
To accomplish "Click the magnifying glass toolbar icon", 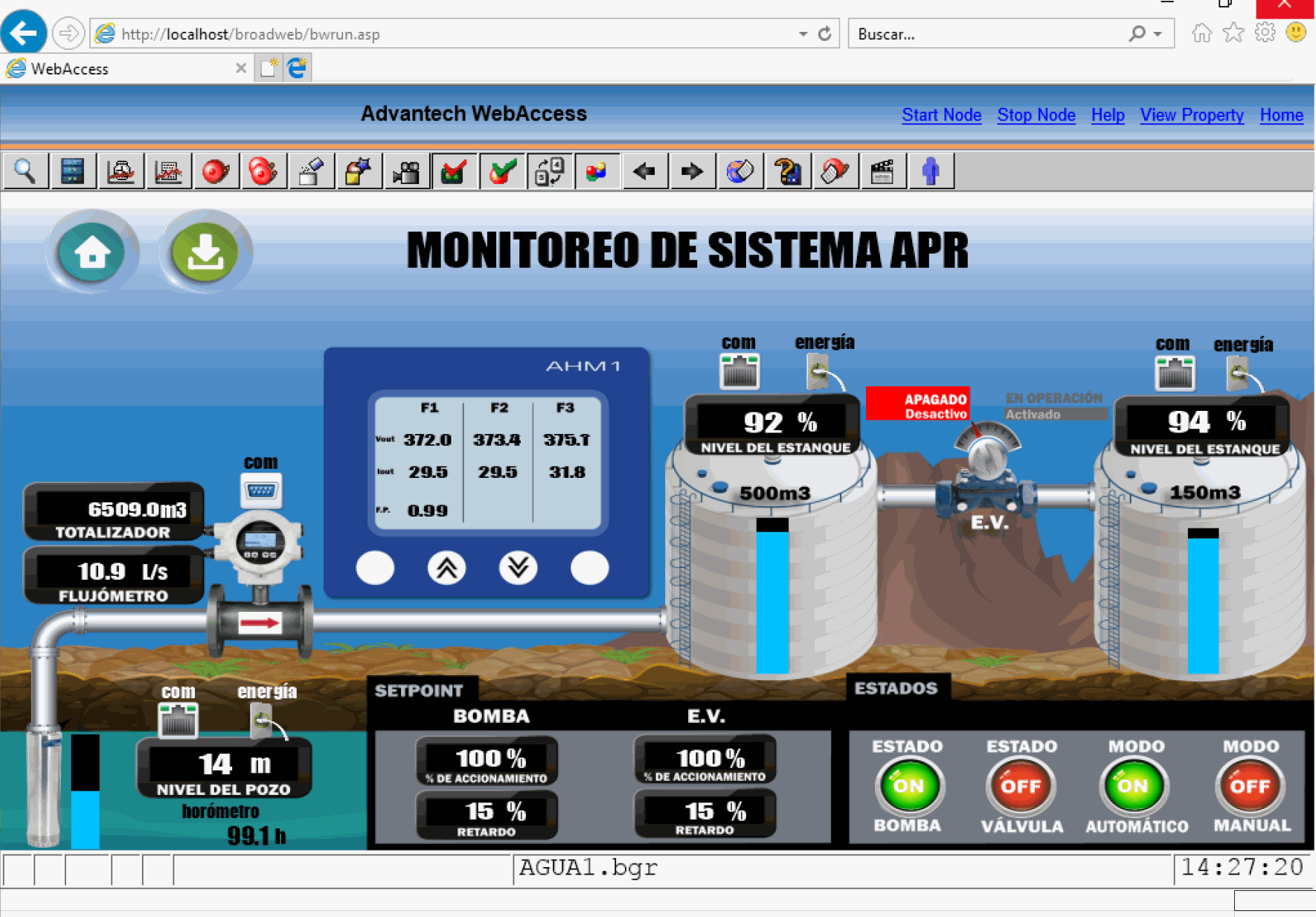I will [x=25, y=171].
